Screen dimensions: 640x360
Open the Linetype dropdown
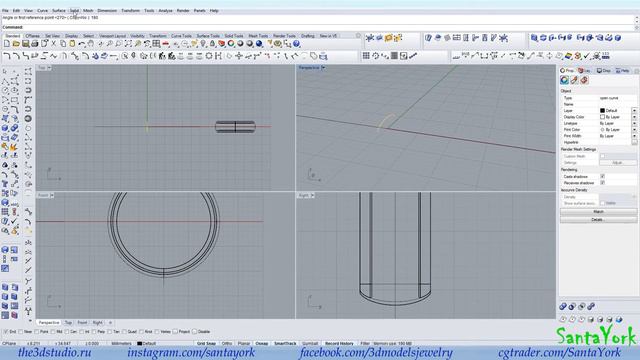(634, 123)
